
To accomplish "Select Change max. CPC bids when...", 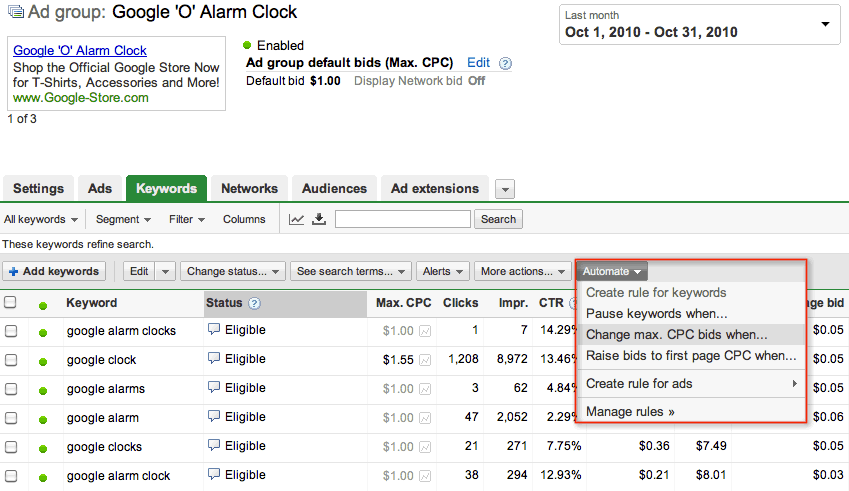I will point(691,335).
